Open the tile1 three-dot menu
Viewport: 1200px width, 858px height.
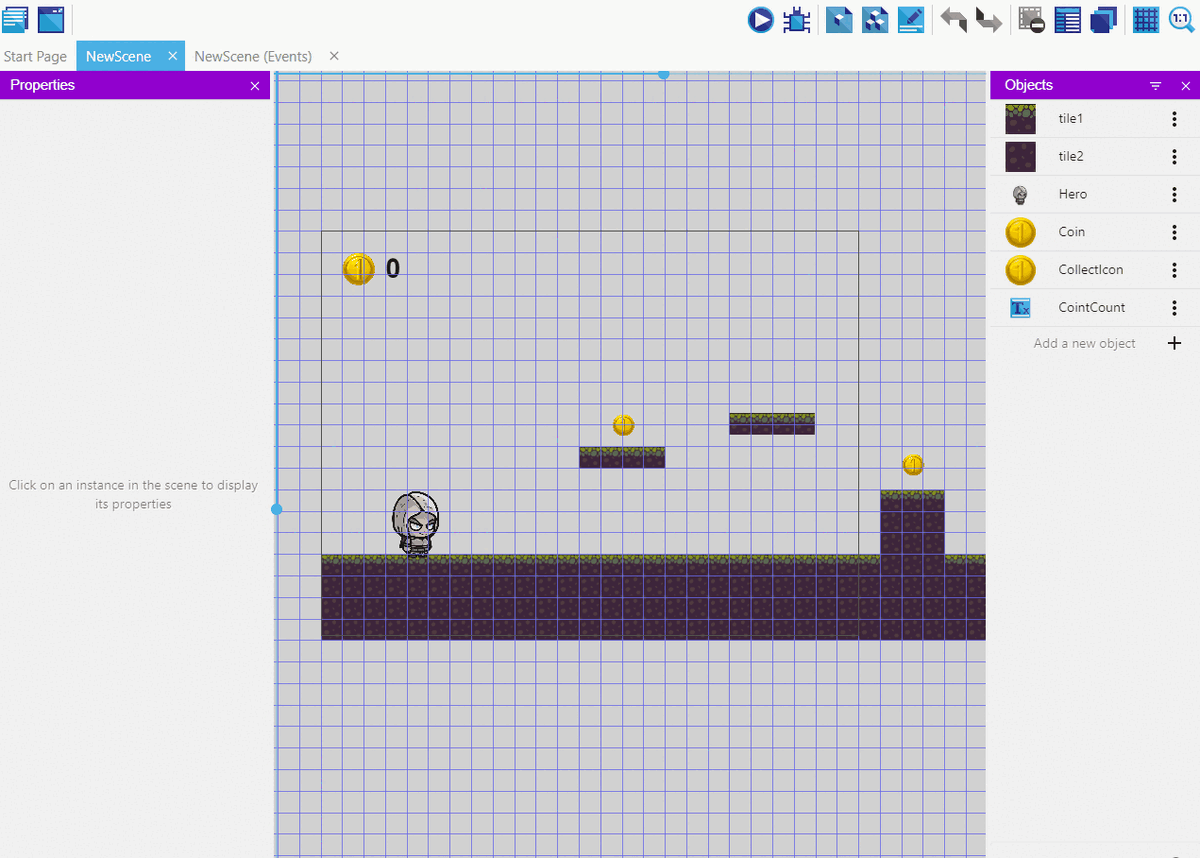tap(1175, 119)
